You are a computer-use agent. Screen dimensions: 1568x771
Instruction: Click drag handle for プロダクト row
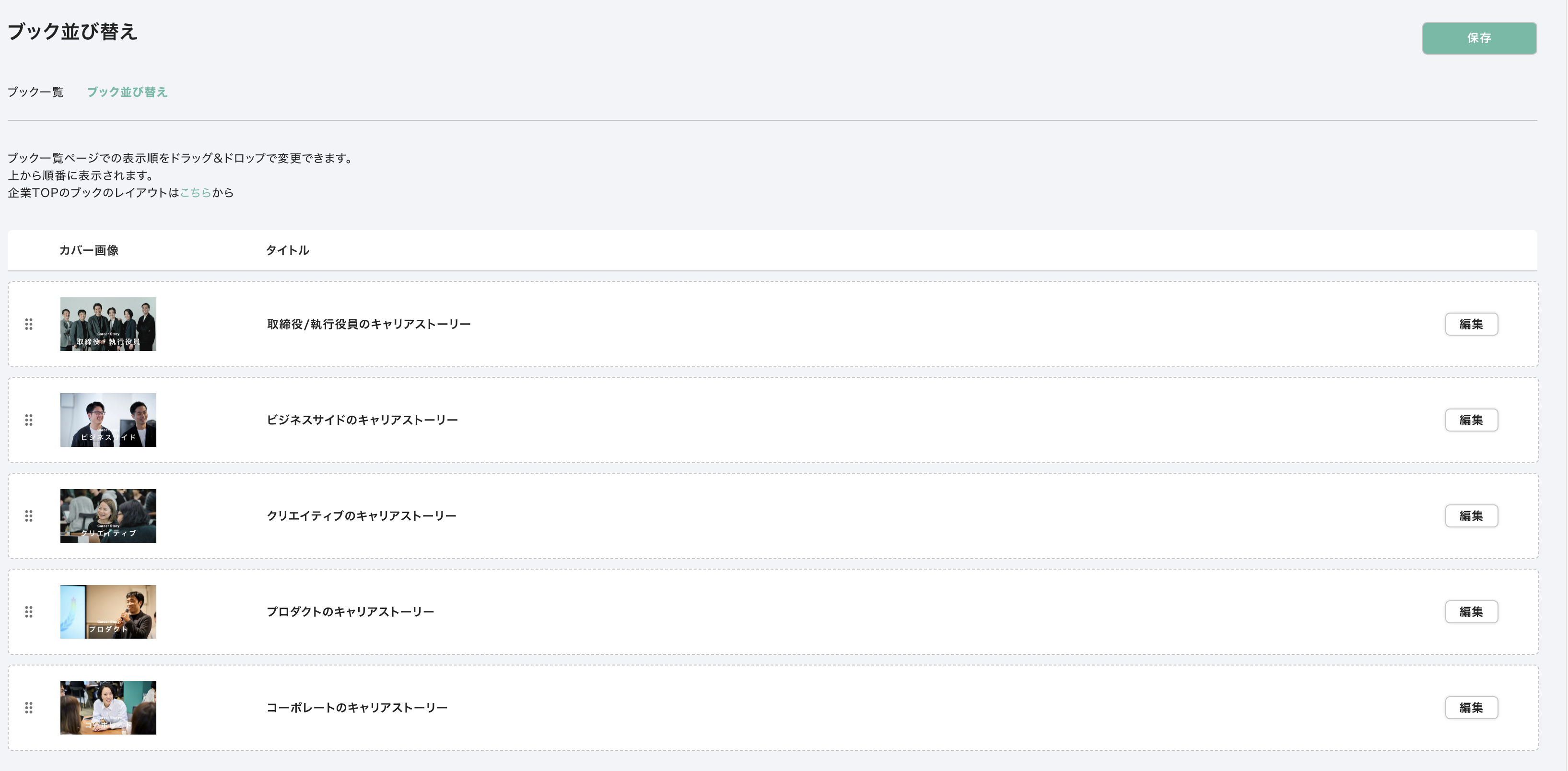pyautogui.click(x=29, y=611)
